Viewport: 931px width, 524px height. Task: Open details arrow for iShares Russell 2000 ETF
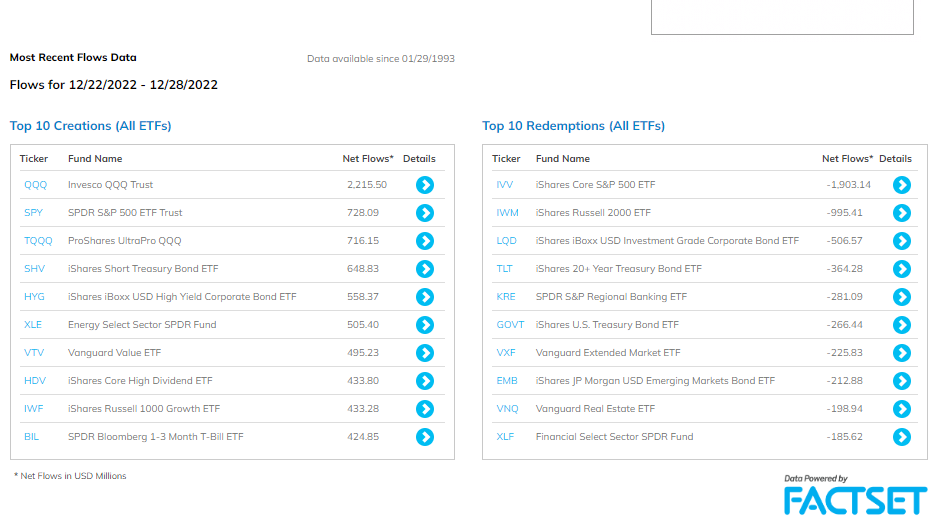pyautogui.click(x=901, y=213)
